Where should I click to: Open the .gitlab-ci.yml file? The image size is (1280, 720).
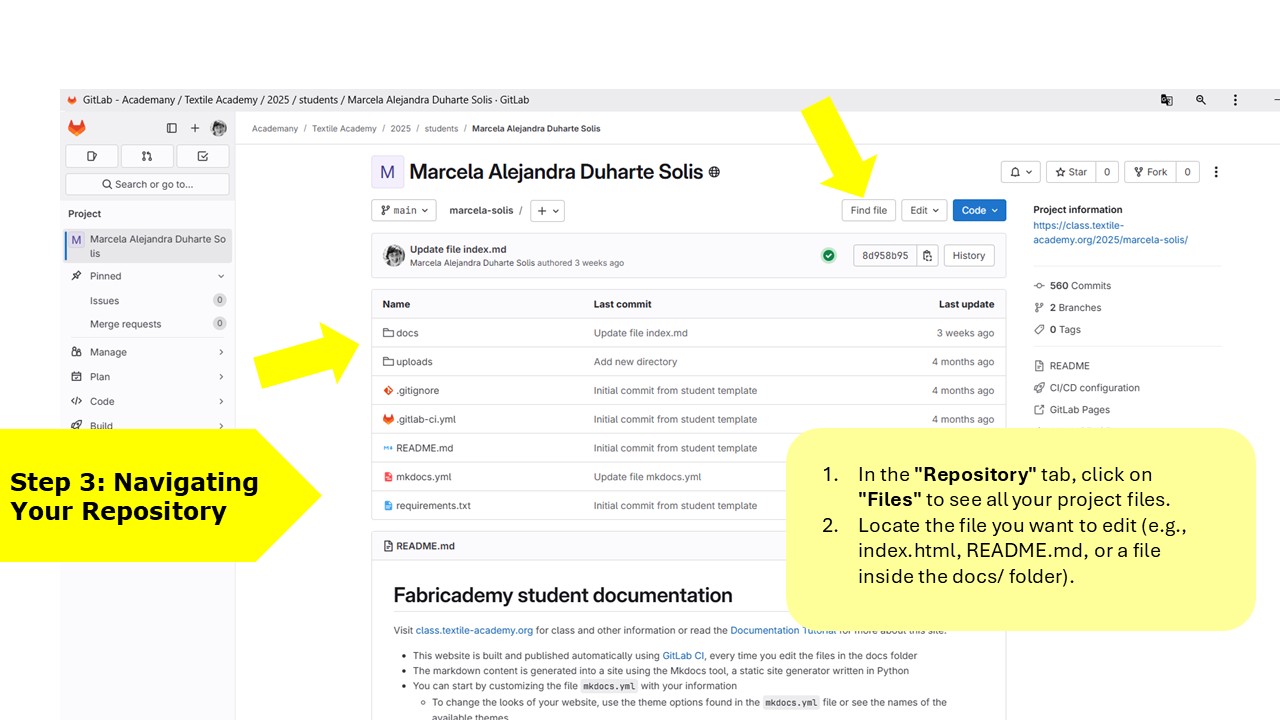coord(426,420)
